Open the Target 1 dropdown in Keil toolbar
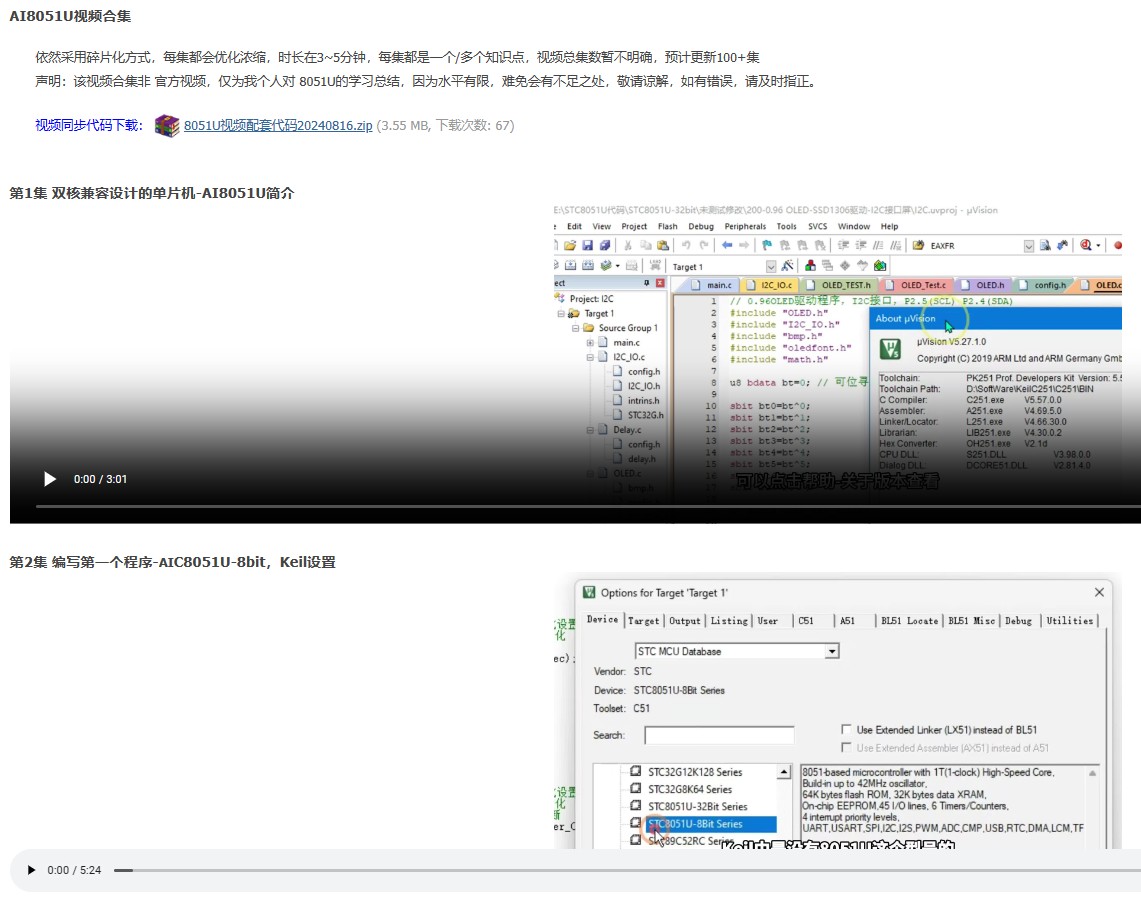 (771, 266)
